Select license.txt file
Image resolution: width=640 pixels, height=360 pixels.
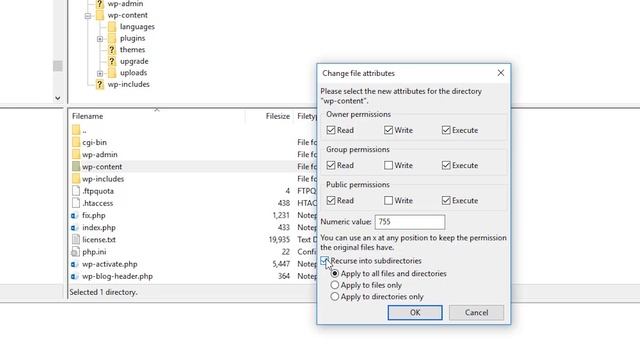(193, 240)
